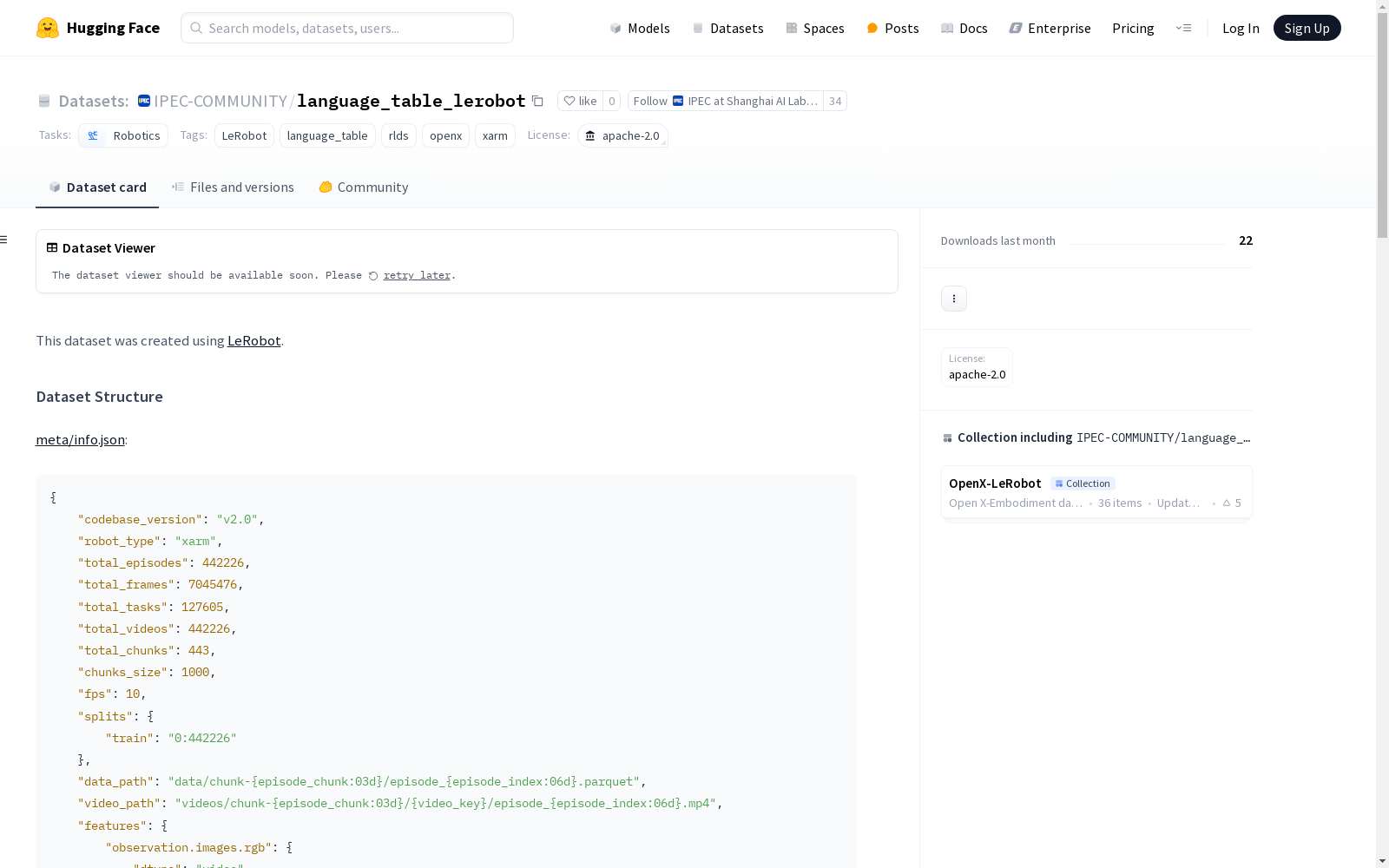This screenshot has height=868, width=1389.
Task: Open the LeRobot link in description
Action: [253, 341]
